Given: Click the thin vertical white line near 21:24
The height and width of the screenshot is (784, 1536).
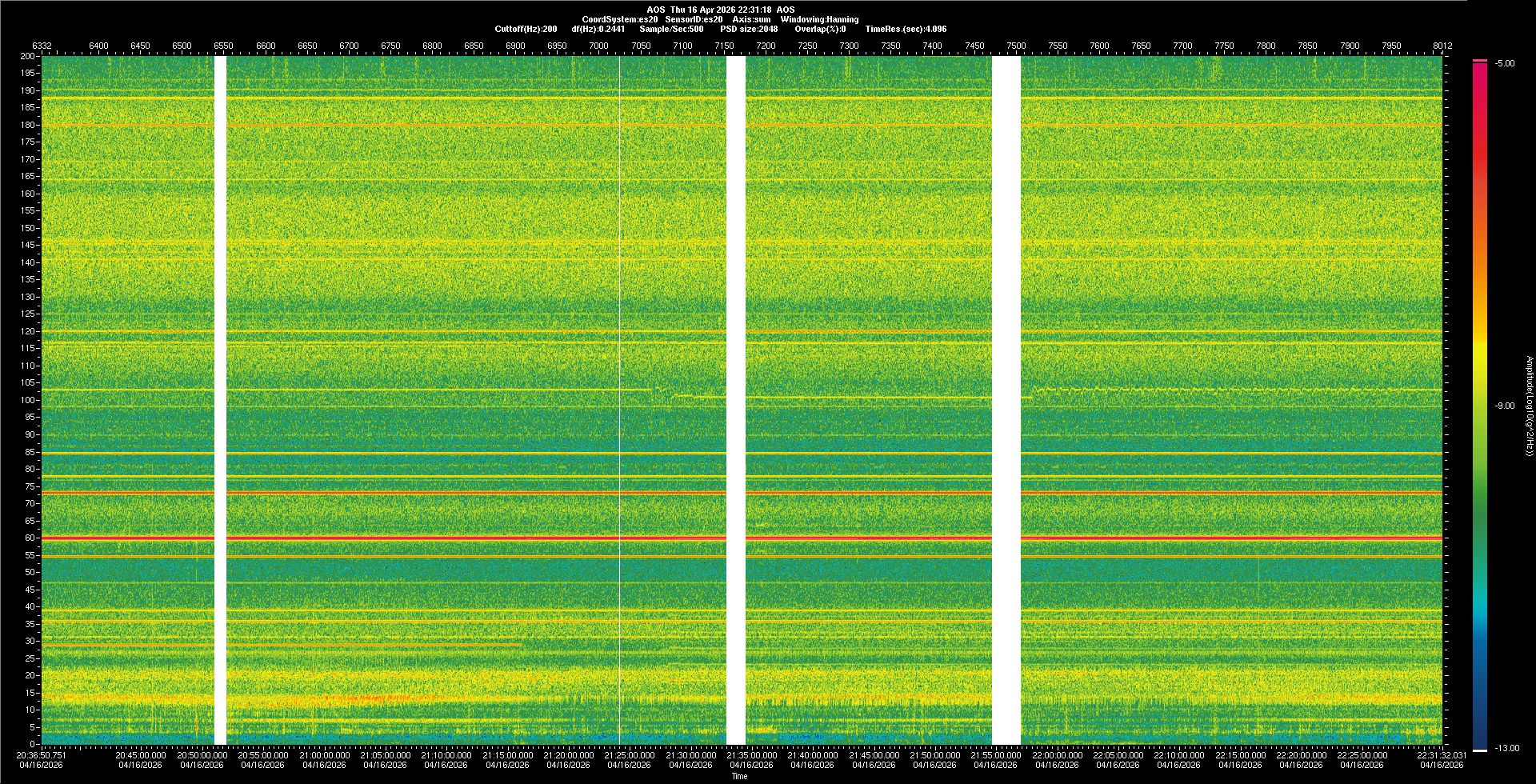Looking at the screenshot, I should pos(619,400).
